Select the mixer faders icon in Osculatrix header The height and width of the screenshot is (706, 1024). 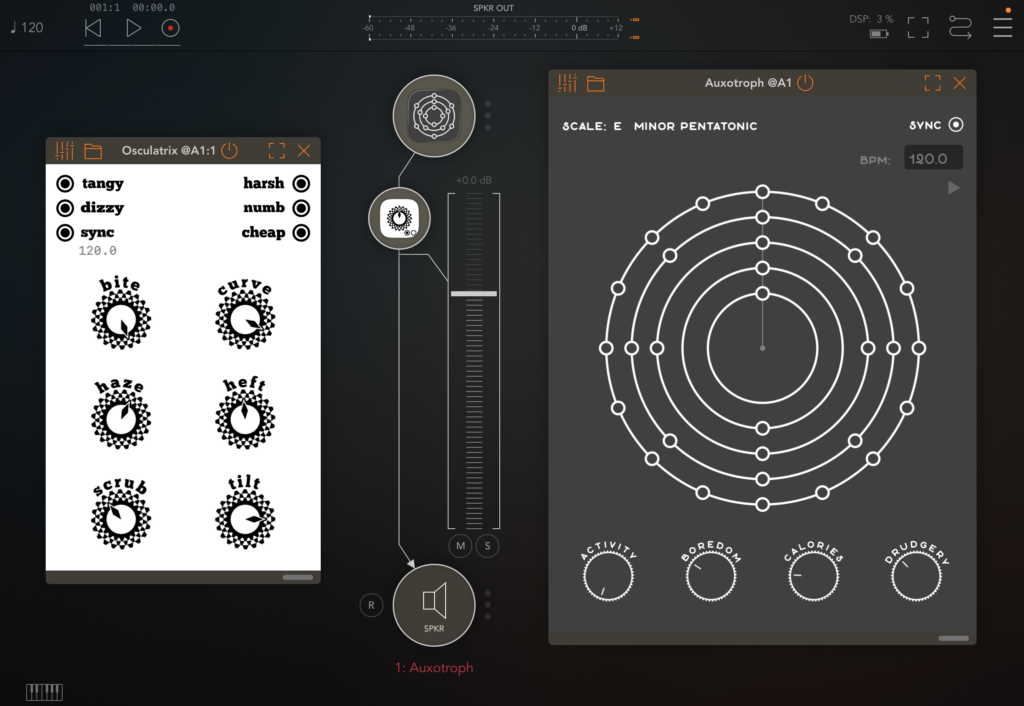click(x=64, y=151)
